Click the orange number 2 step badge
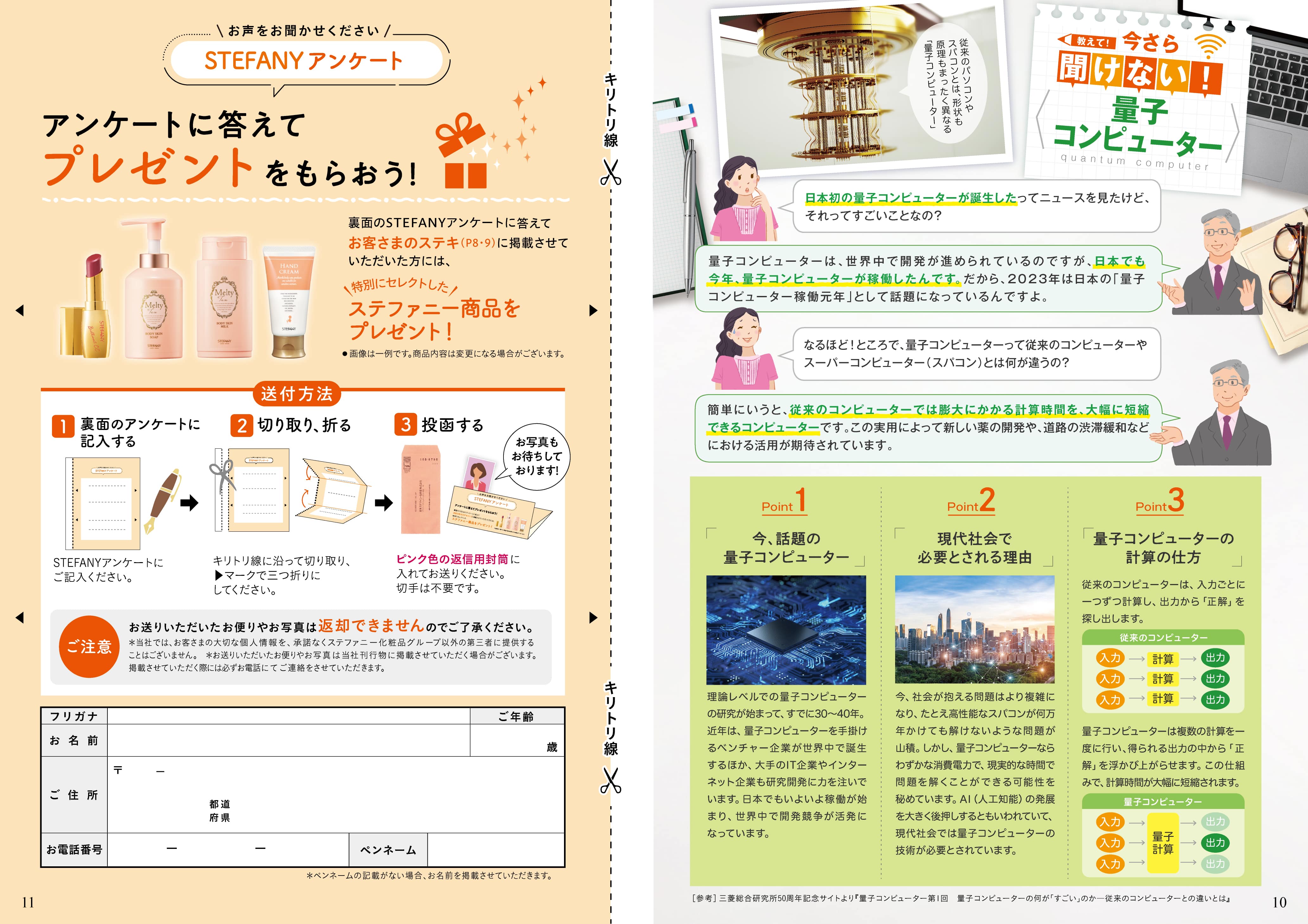1308x924 pixels. [x=241, y=425]
